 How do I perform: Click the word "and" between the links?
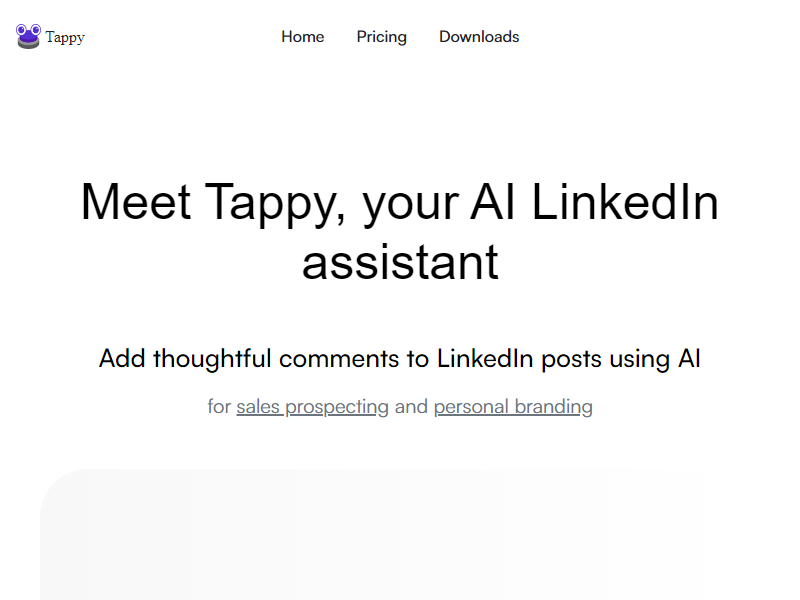[x=411, y=407]
